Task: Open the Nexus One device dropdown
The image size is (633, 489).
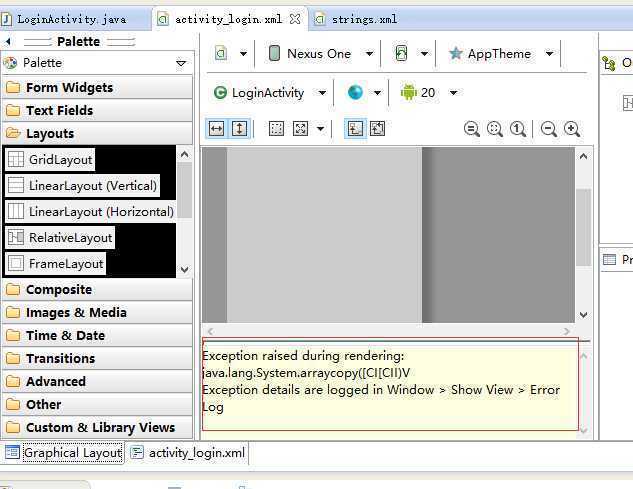Action: [369, 54]
